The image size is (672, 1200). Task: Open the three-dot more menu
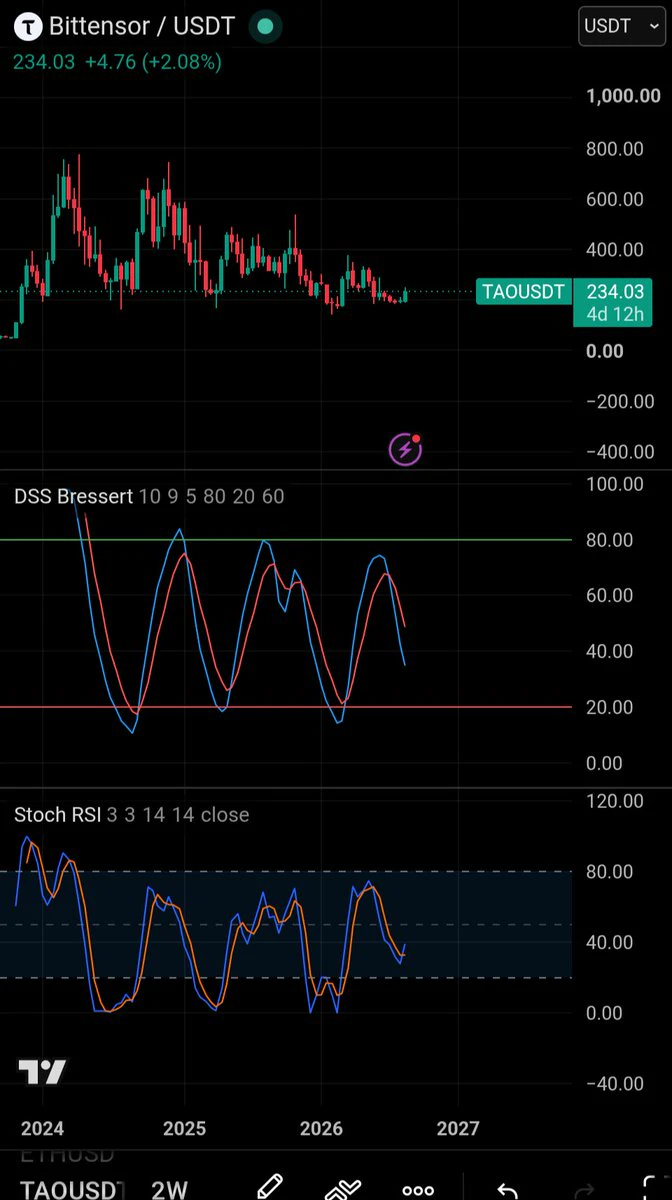tap(418, 1190)
